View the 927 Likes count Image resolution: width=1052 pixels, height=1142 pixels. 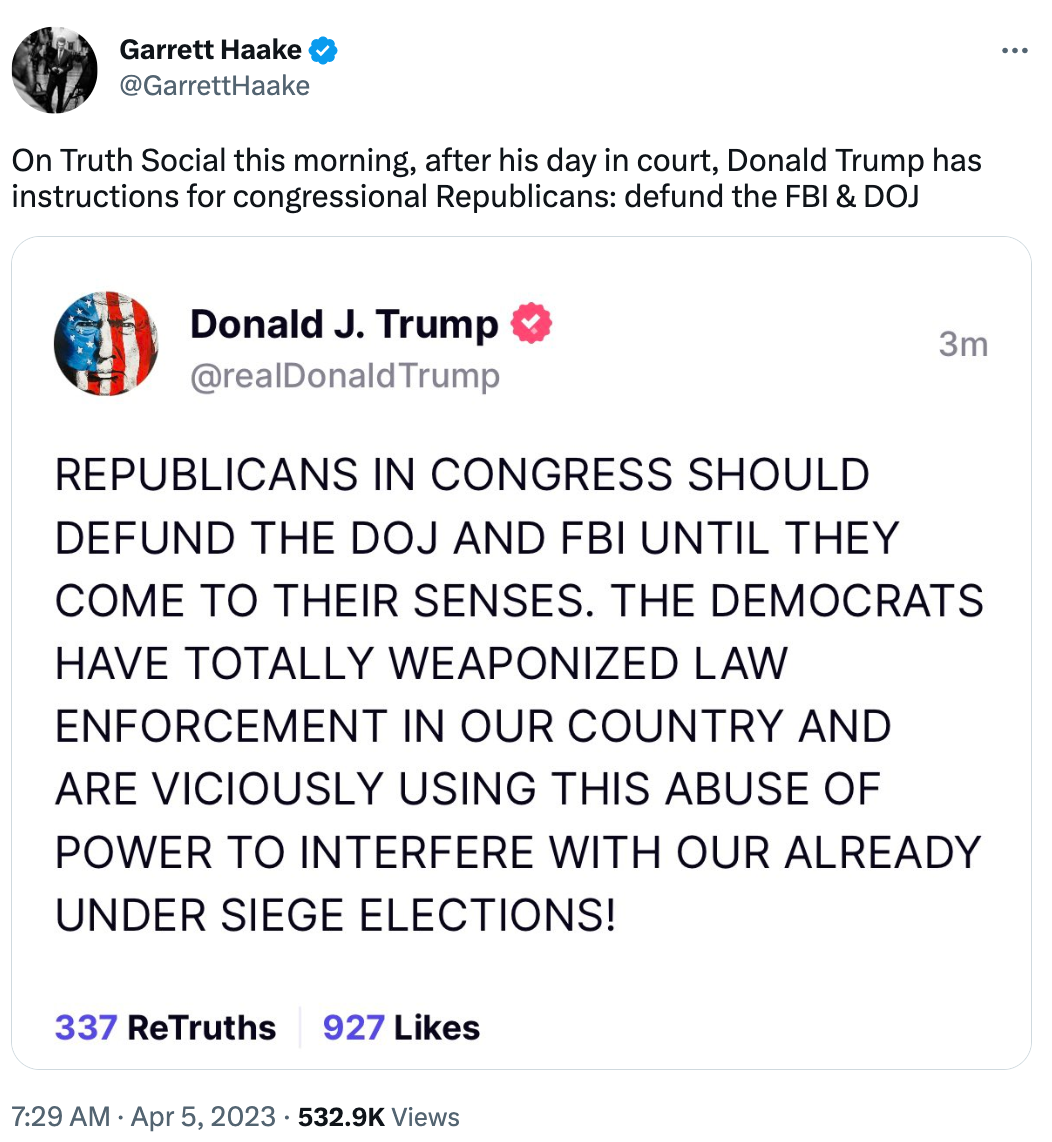pos(401,1027)
